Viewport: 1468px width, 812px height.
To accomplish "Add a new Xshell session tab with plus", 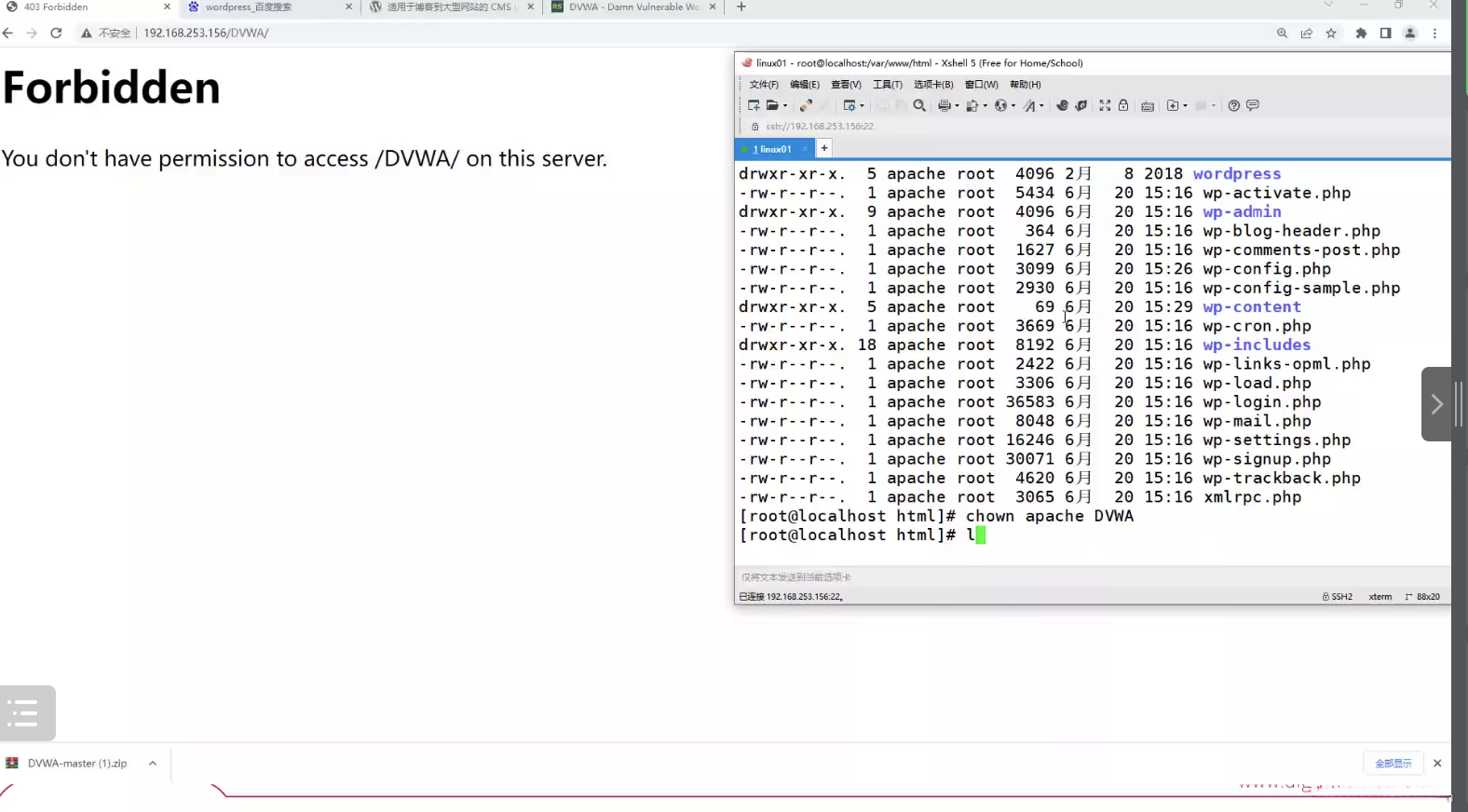I will (x=824, y=148).
